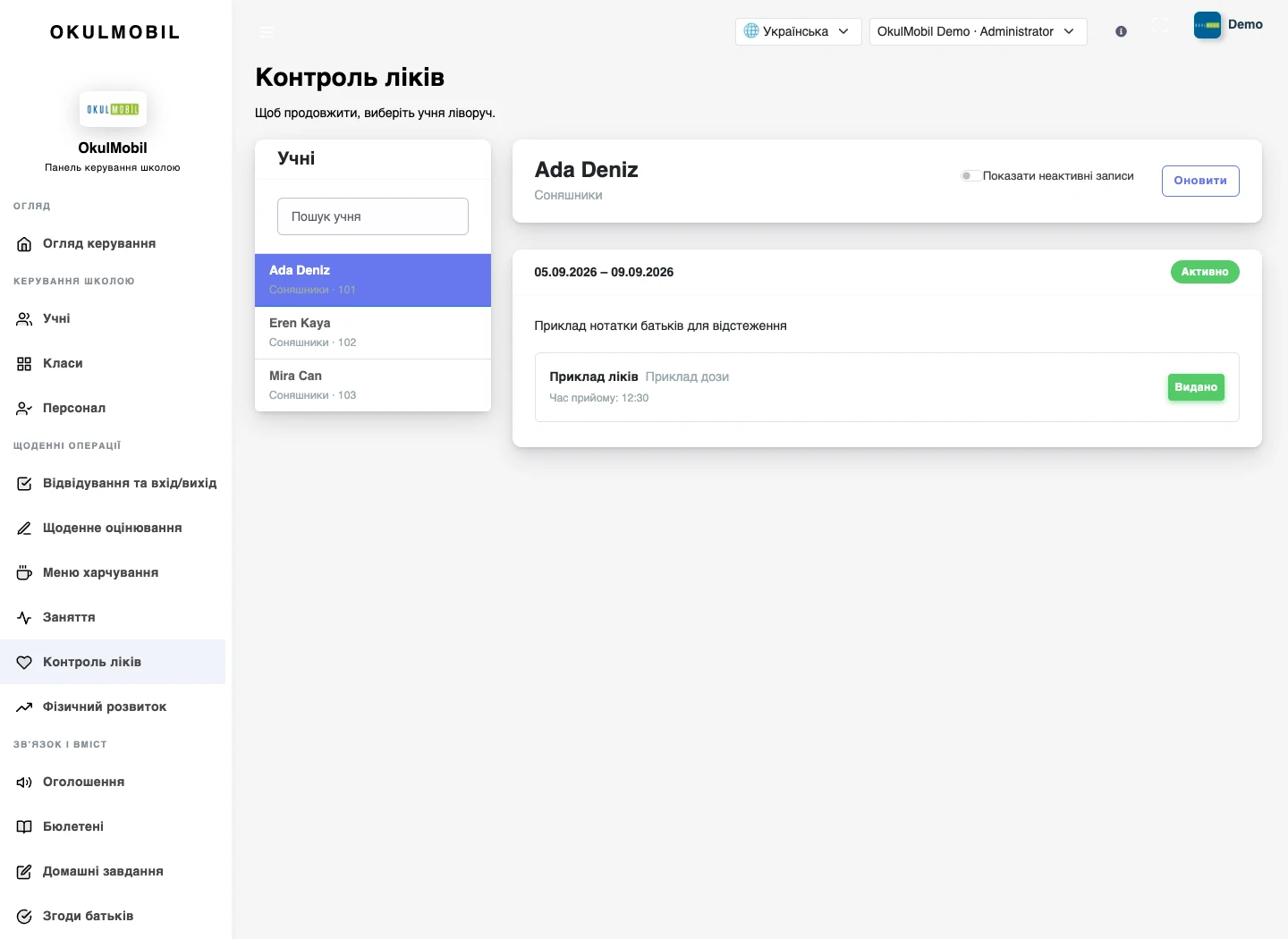Click the green Видано button
The width and height of the screenshot is (1288, 939).
(x=1196, y=387)
